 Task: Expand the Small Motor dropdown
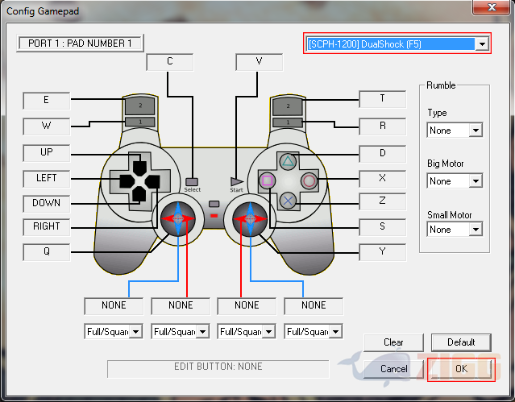point(454,229)
